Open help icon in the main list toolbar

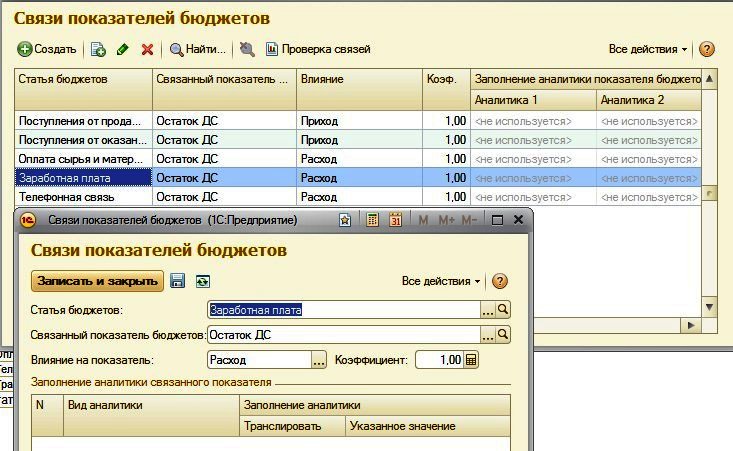pyautogui.click(x=707, y=49)
